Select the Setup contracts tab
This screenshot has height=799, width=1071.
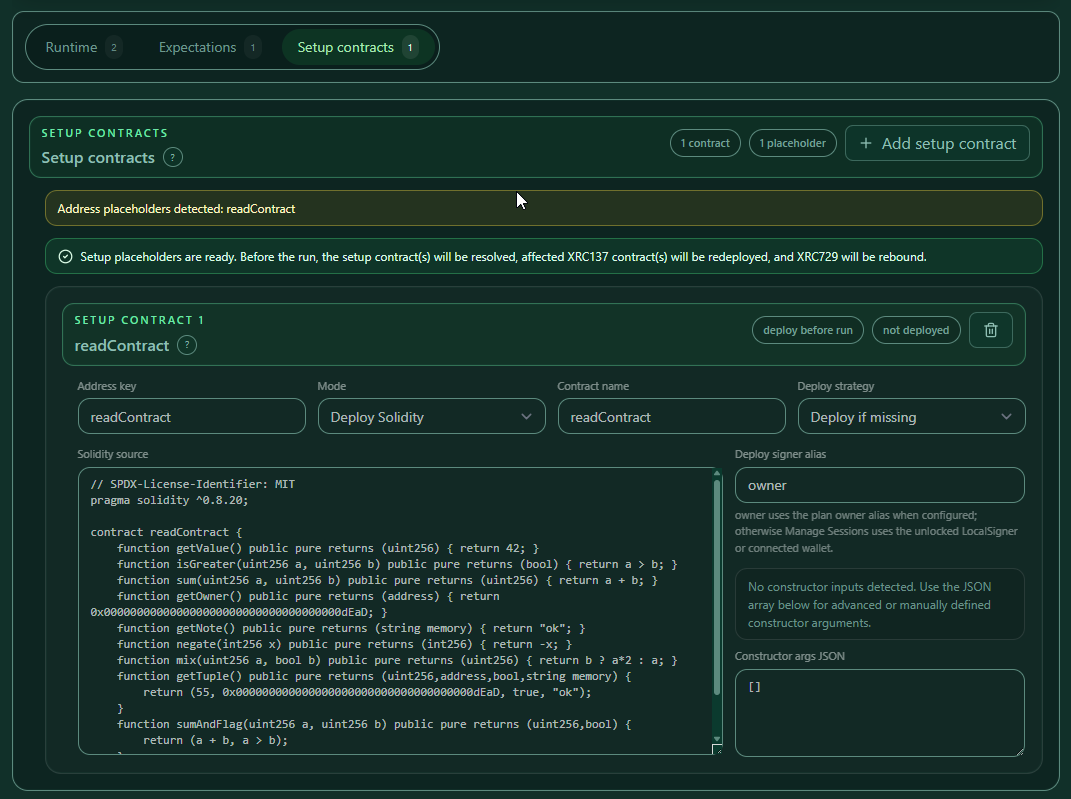click(x=358, y=47)
